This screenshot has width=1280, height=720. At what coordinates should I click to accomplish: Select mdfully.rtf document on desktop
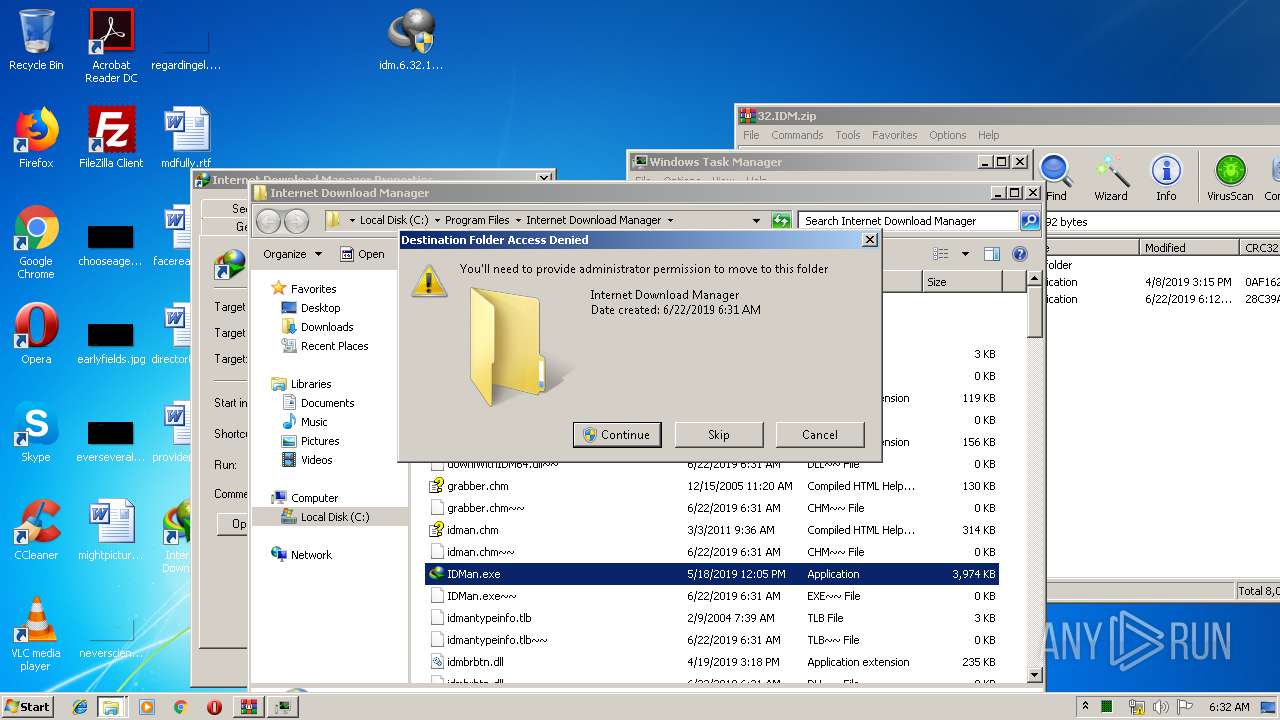(x=186, y=138)
